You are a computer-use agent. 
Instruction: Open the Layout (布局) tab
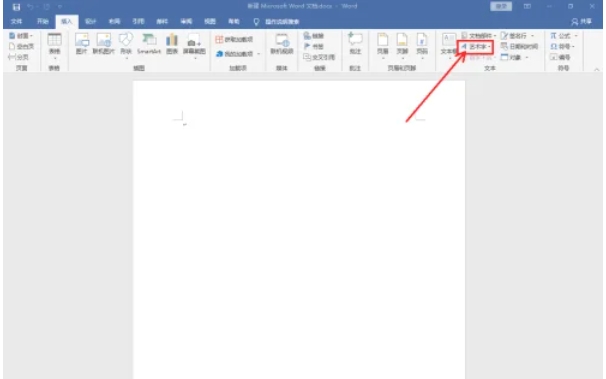[114, 22]
